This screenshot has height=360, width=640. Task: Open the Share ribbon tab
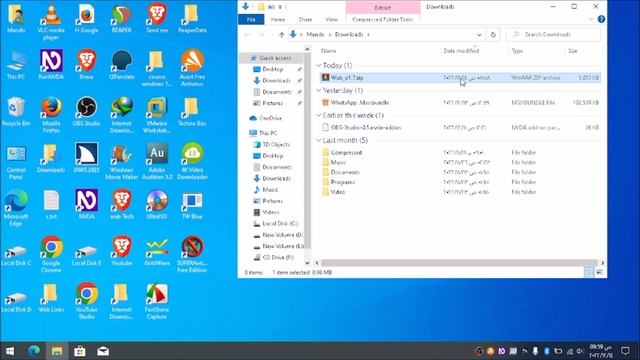[x=305, y=19]
